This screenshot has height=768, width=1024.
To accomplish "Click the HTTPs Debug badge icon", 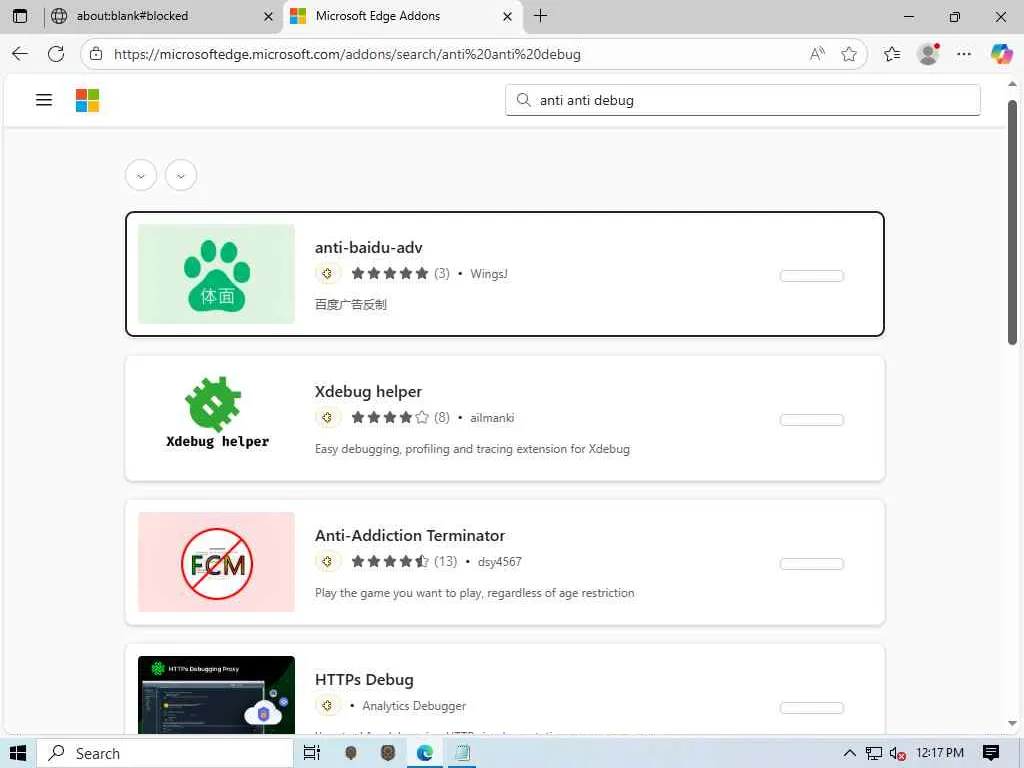I will (328, 705).
